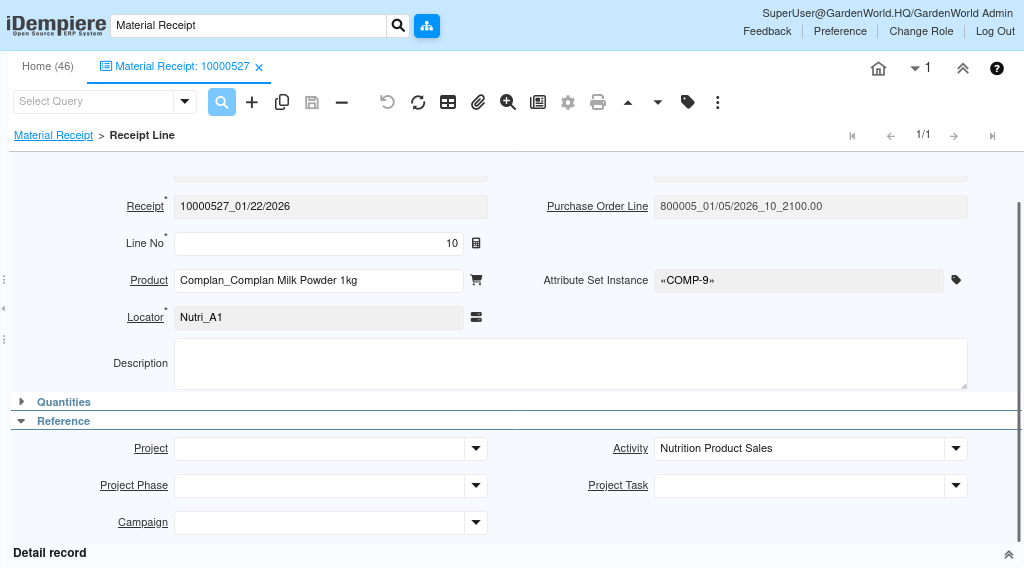The height and width of the screenshot is (568, 1024).
Task: Click the shopping cart icon next to Product
Action: pyautogui.click(x=476, y=280)
